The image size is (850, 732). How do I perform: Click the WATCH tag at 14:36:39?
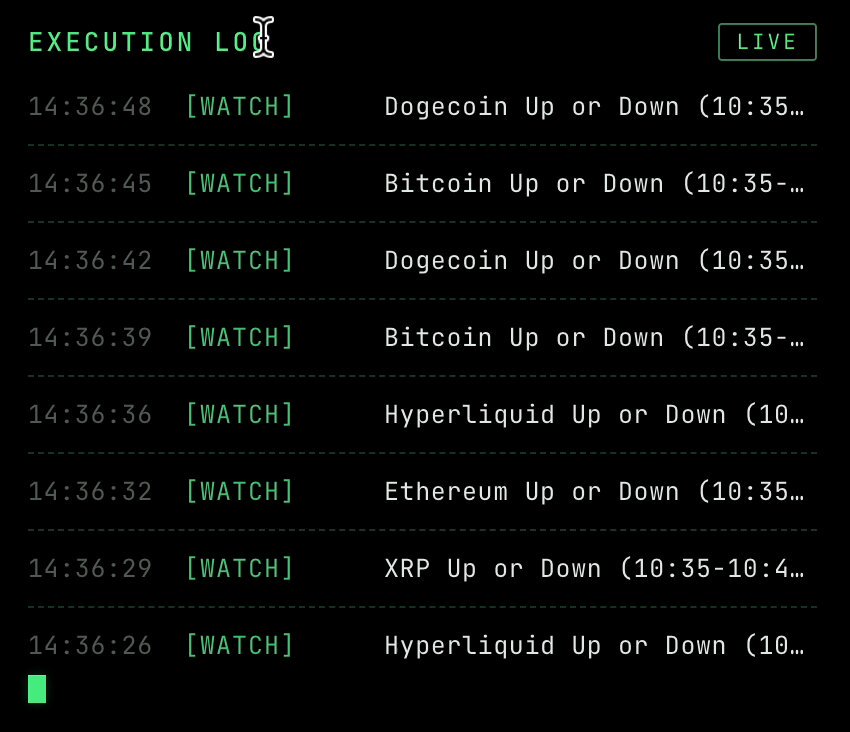click(240, 337)
